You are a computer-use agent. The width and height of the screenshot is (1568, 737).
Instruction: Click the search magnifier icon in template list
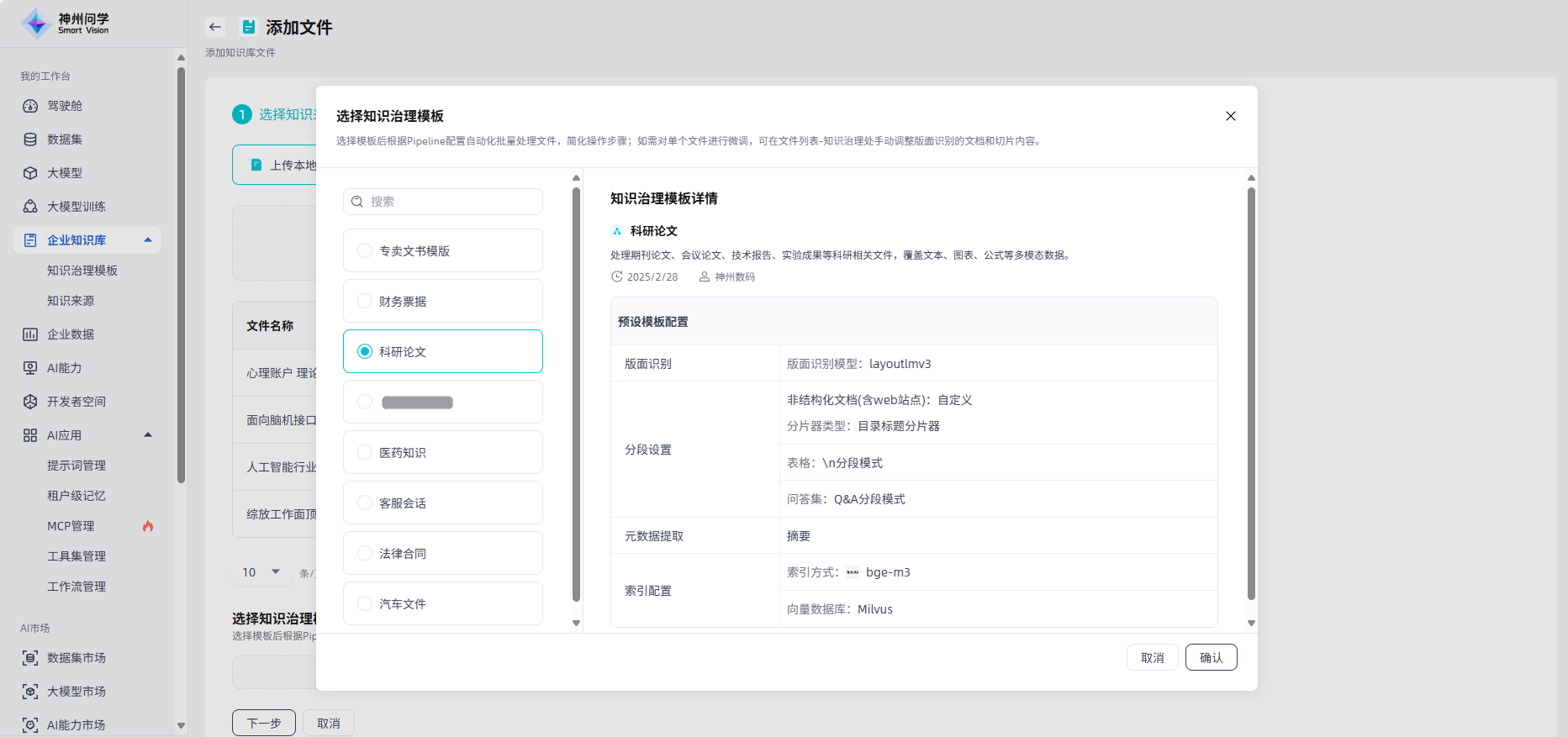point(357,202)
